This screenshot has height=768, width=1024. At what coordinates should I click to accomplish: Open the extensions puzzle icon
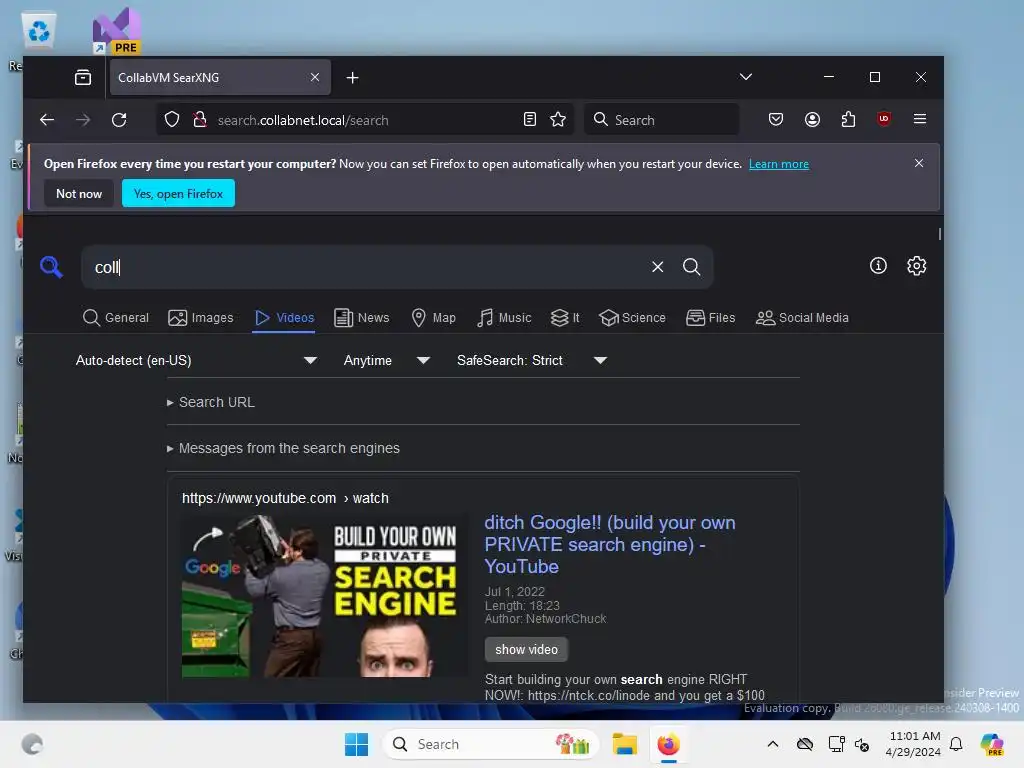tap(848, 120)
